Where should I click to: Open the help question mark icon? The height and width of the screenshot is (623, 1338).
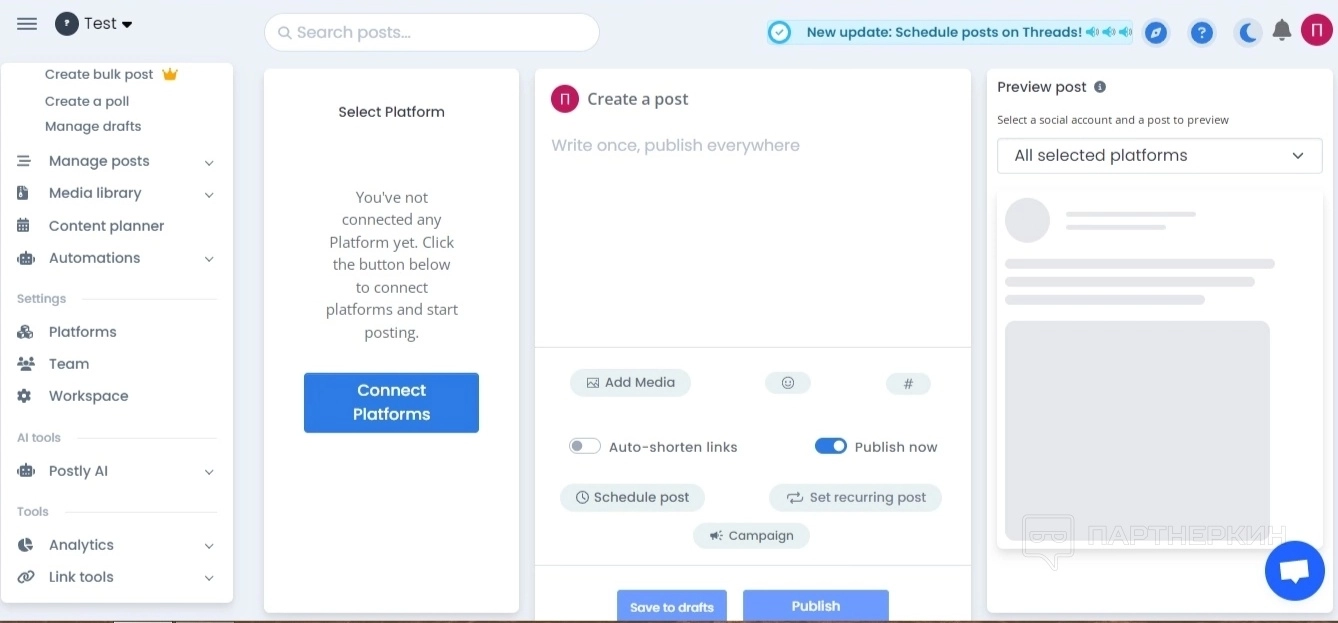[x=1202, y=33]
